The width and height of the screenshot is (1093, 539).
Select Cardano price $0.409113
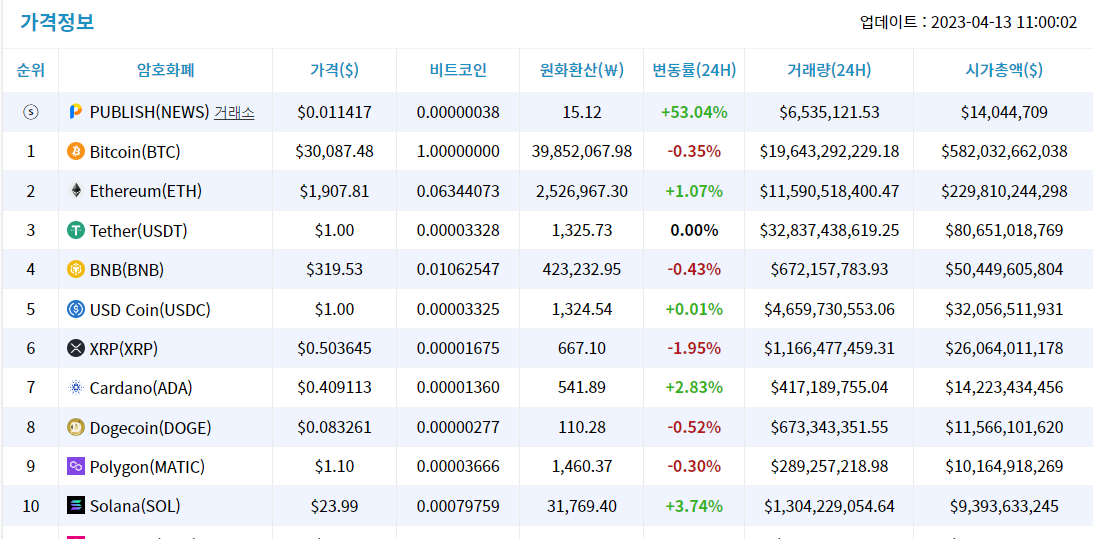[x=335, y=388]
